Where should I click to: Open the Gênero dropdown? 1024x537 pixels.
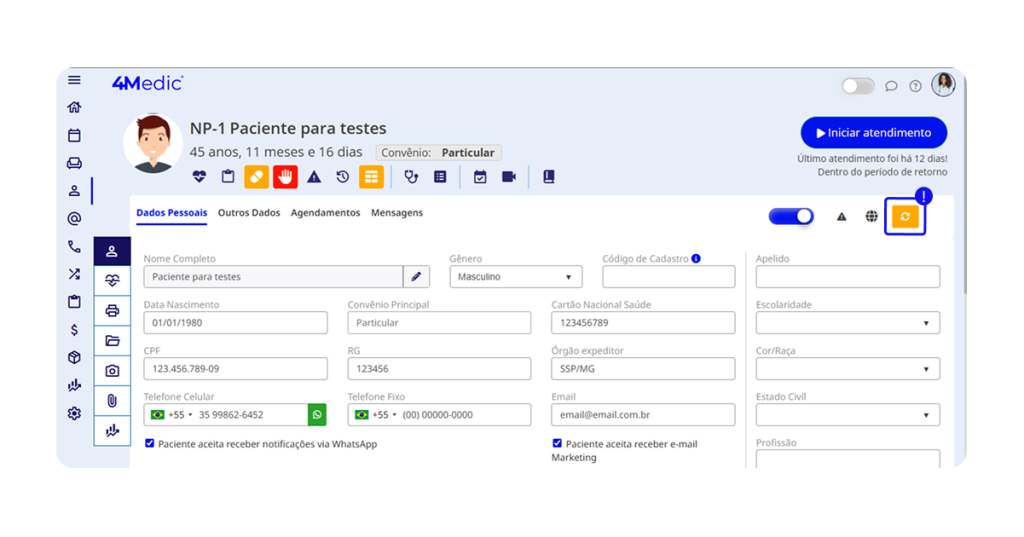[x=515, y=277]
